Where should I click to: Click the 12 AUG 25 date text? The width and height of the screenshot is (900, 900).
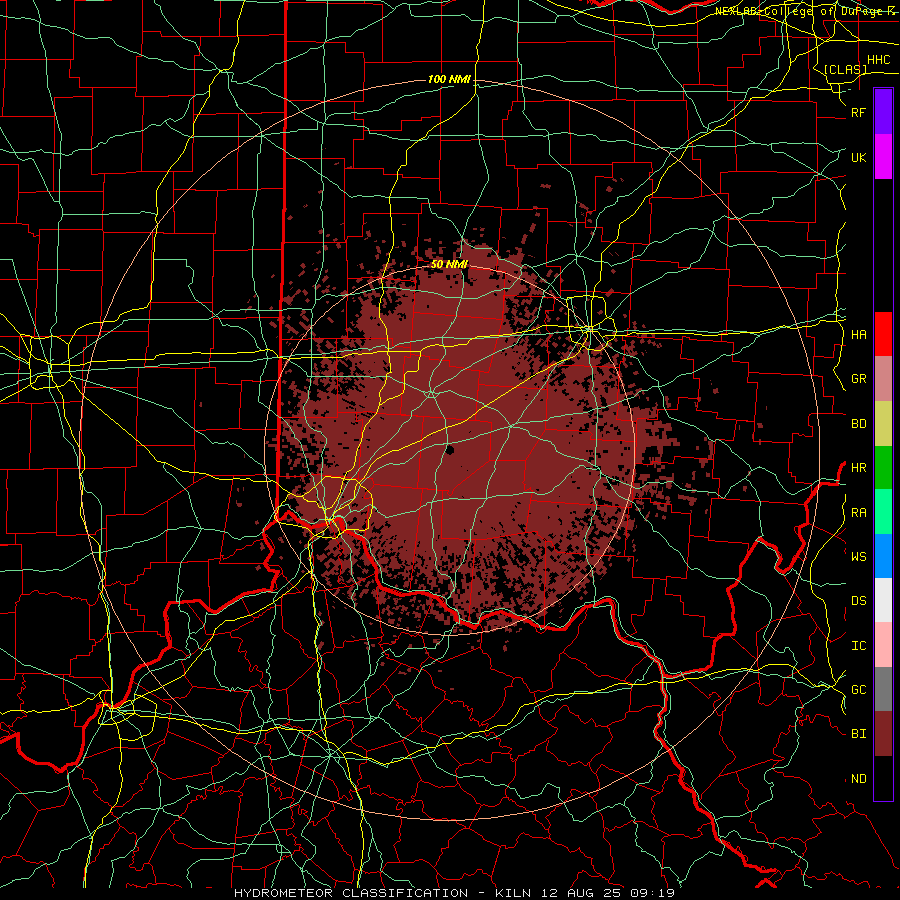[x=580, y=893]
